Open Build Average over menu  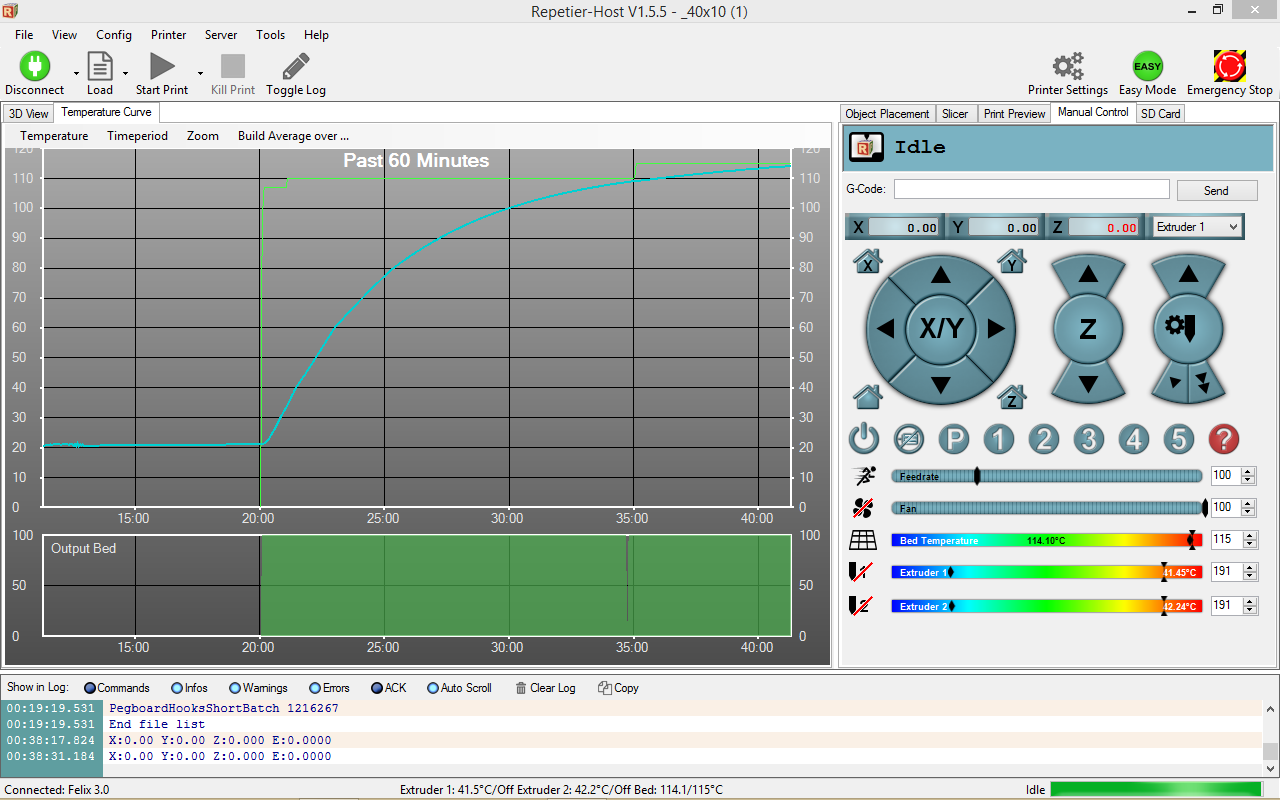tap(294, 136)
